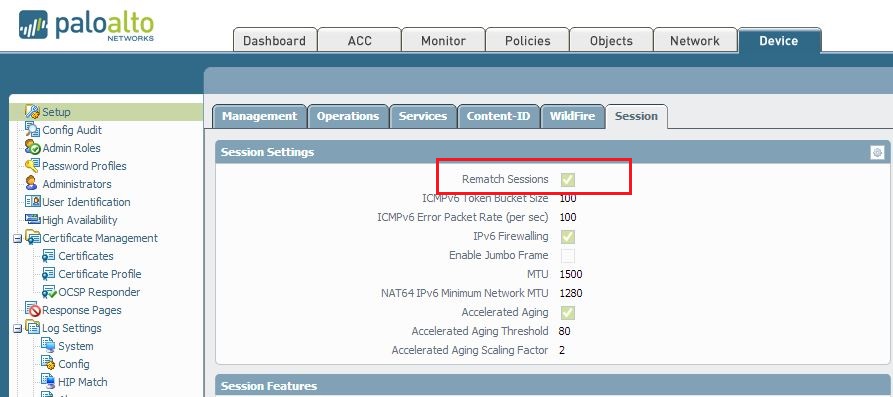893x397 pixels.
Task: Open Config Audit in the sidebar
Action: click(72, 130)
